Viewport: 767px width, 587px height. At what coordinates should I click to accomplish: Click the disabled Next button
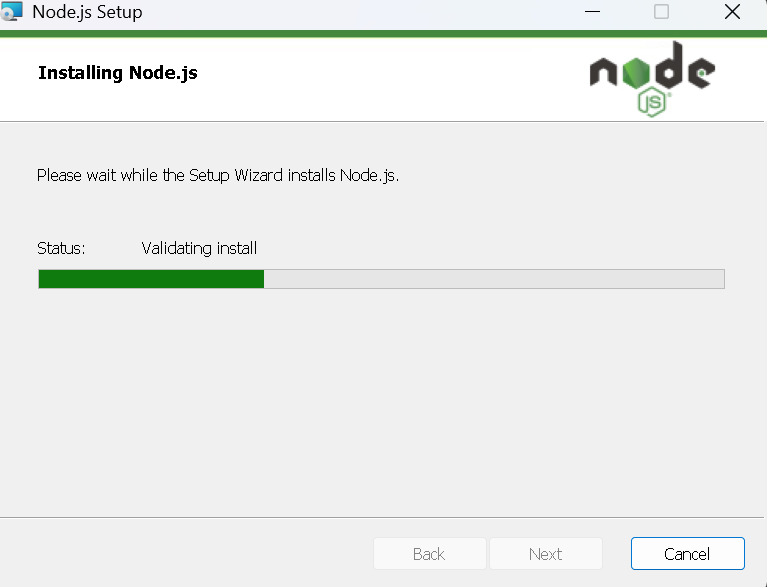tap(546, 554)
